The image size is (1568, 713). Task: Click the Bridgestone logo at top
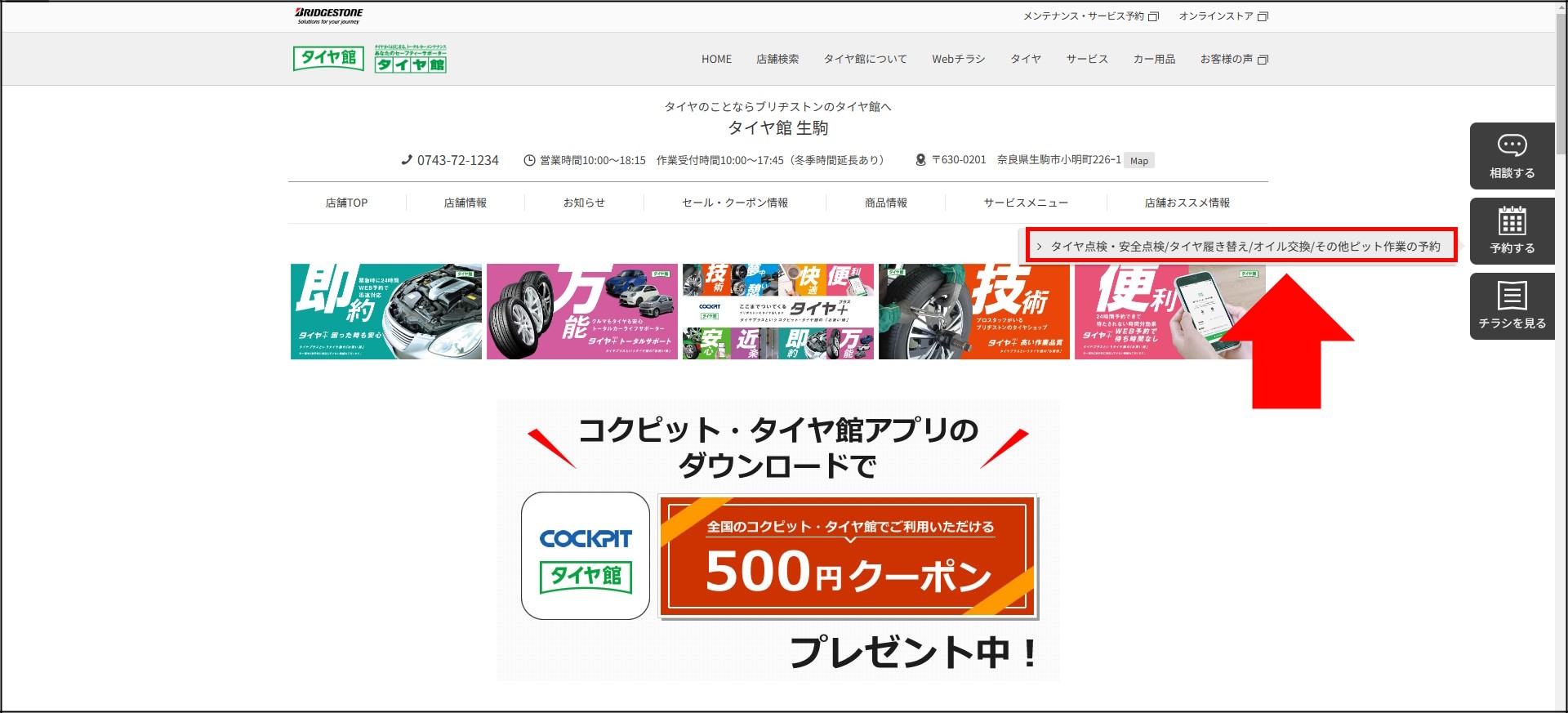(x=328, y=16)
